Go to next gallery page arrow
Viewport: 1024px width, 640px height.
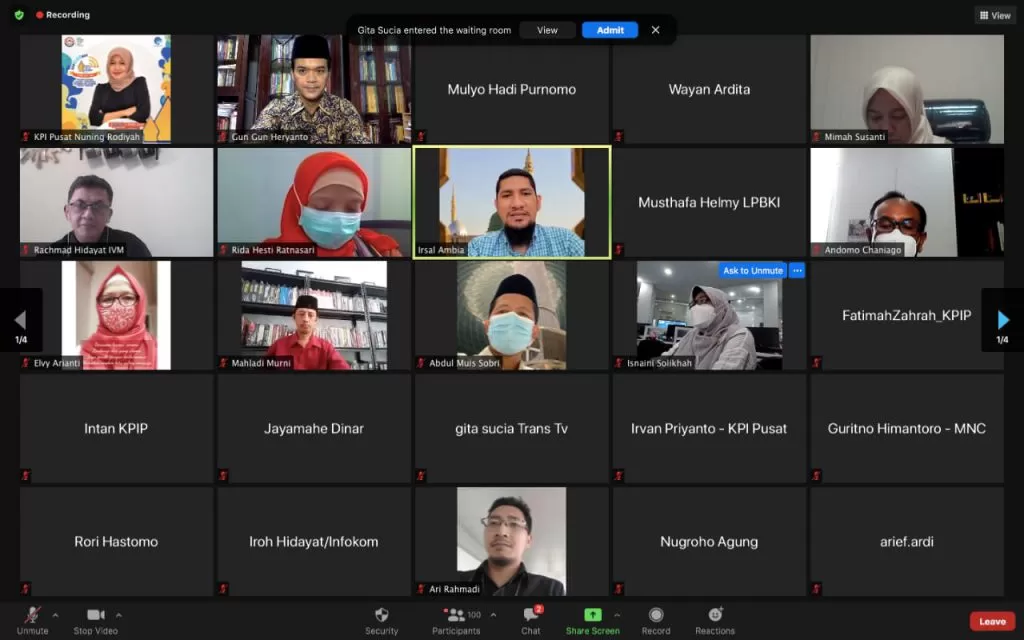[1002, 320]
